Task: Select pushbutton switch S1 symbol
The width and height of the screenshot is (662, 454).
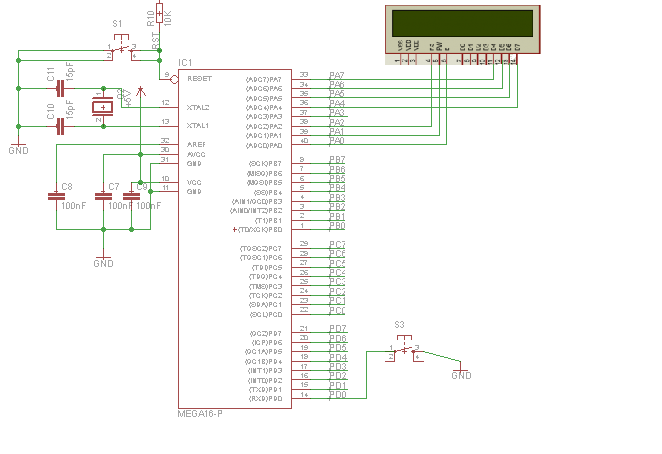Action: (122, 48)
